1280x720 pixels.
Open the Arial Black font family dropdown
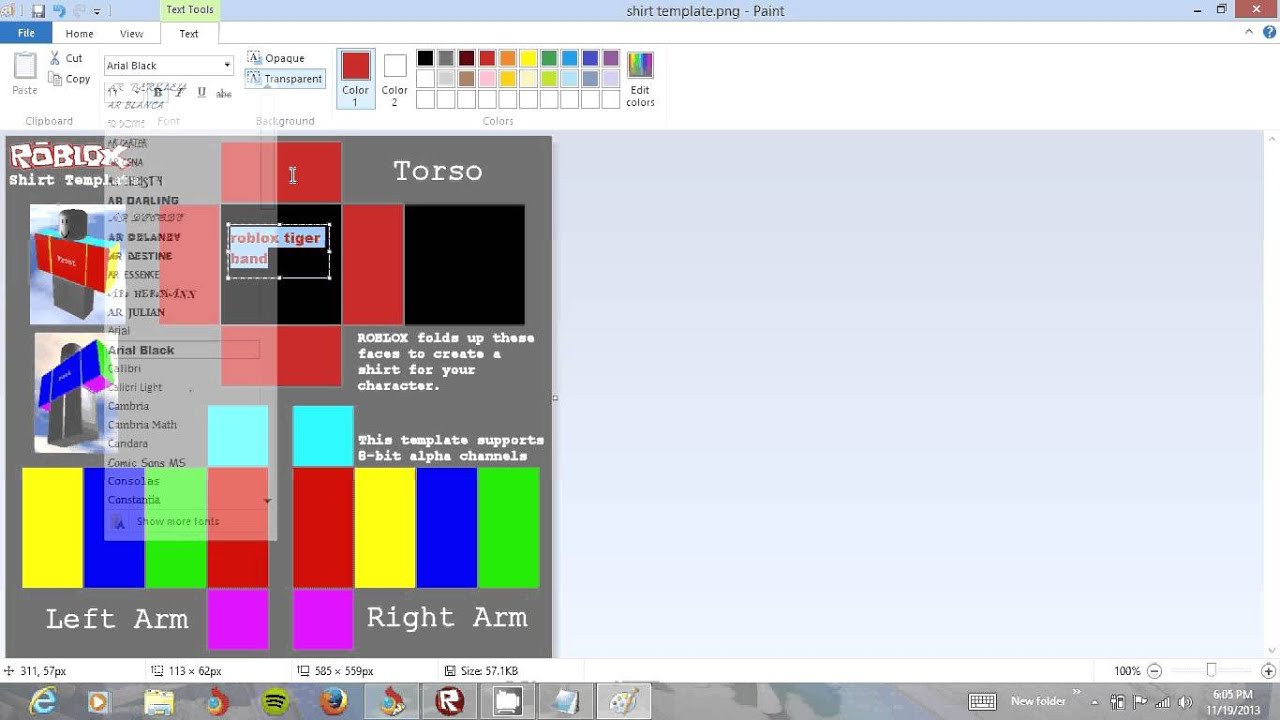click(x=227, y=66)
